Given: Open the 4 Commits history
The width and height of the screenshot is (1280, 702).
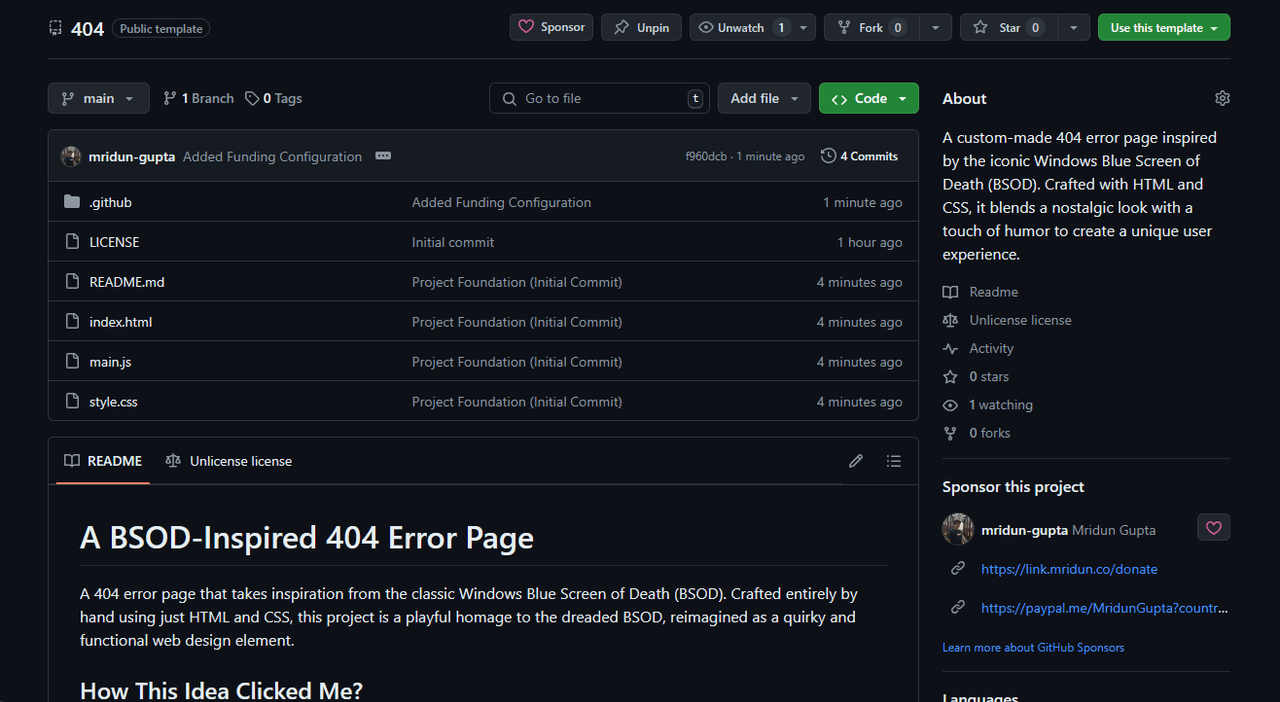Looking at the screenshot, I should click(x=859, y=156).
